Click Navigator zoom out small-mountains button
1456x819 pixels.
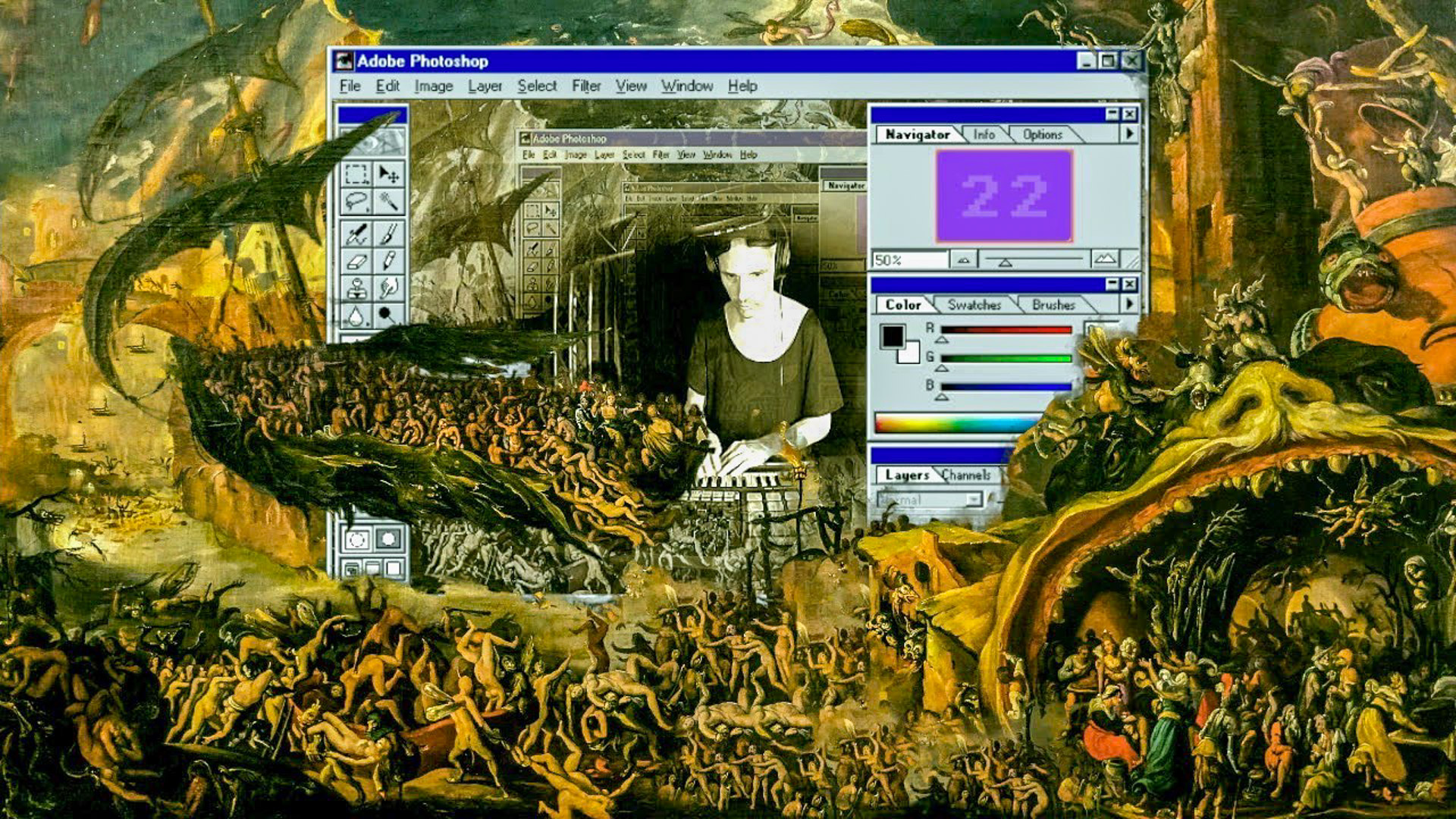pos(963,260)
